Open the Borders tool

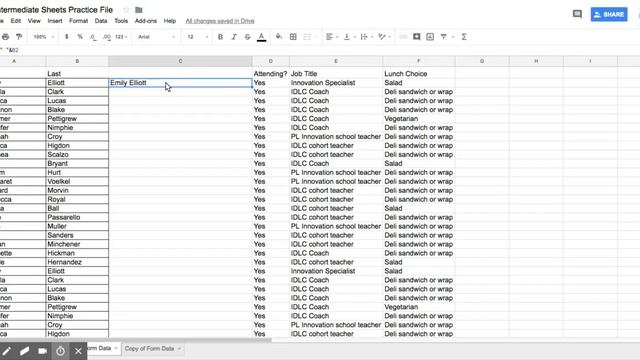coord(293,37)
